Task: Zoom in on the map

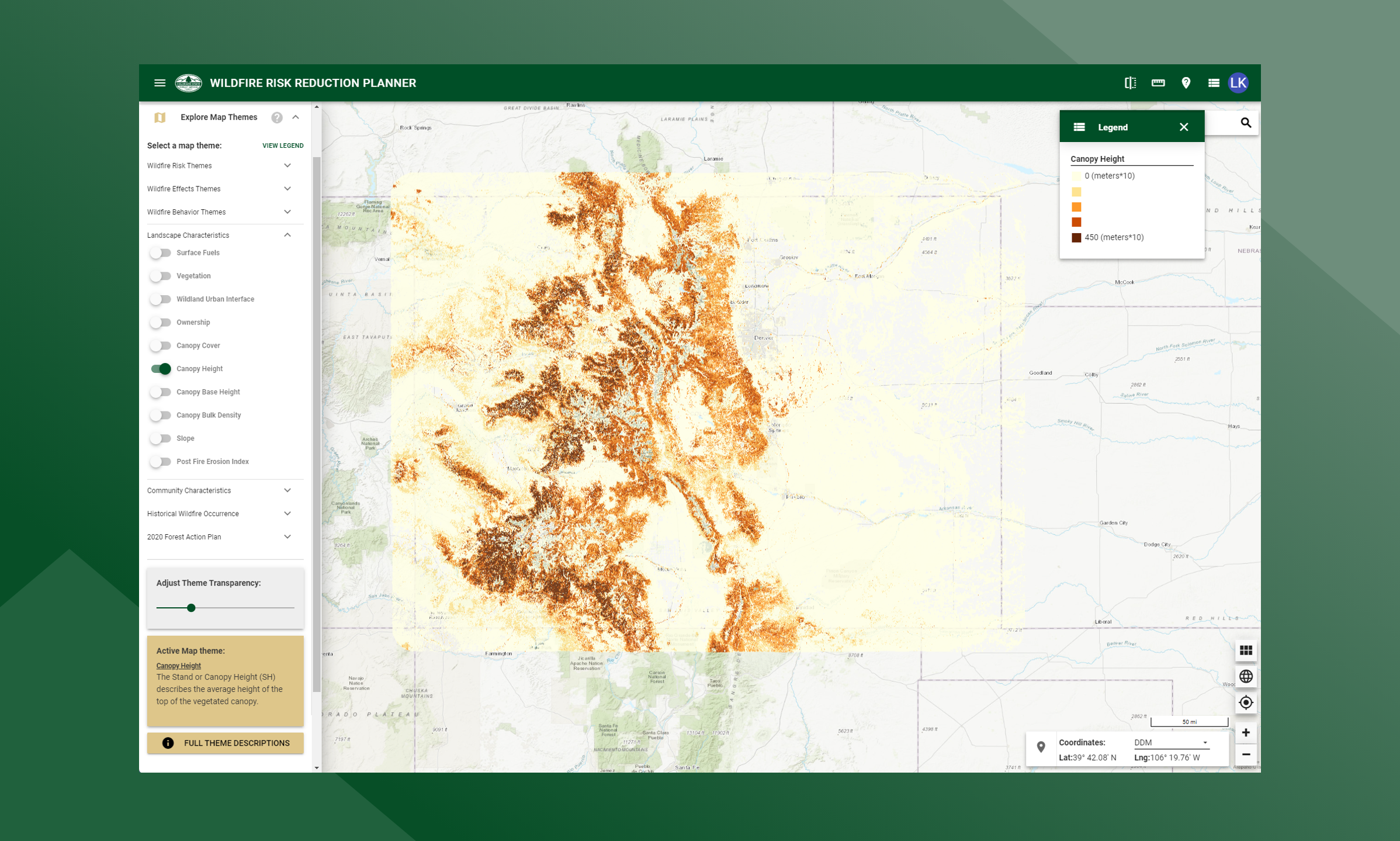Action: point(1246,733)
